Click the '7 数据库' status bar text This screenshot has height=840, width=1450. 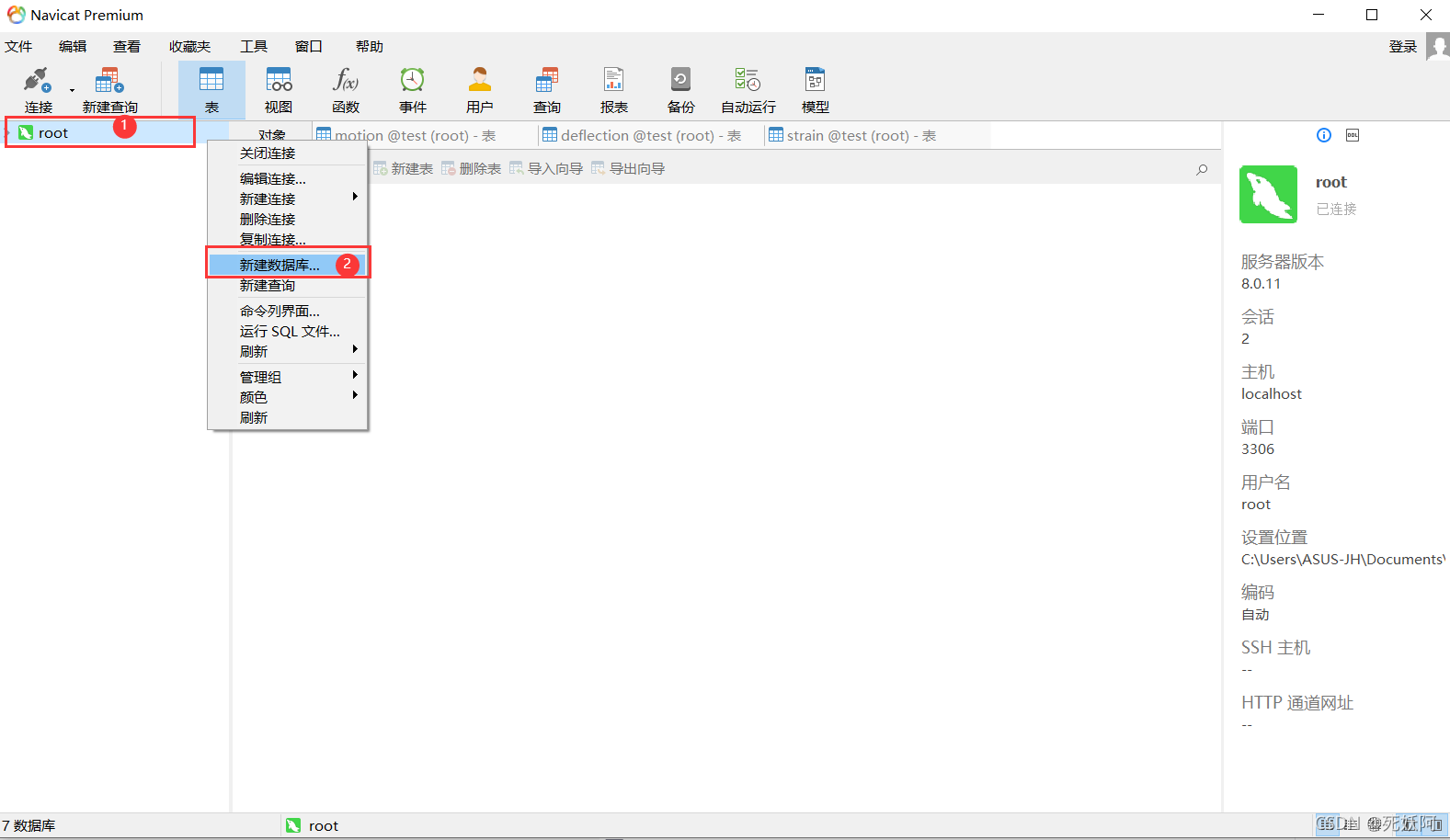pyautogui.click(x=29, y=825)
